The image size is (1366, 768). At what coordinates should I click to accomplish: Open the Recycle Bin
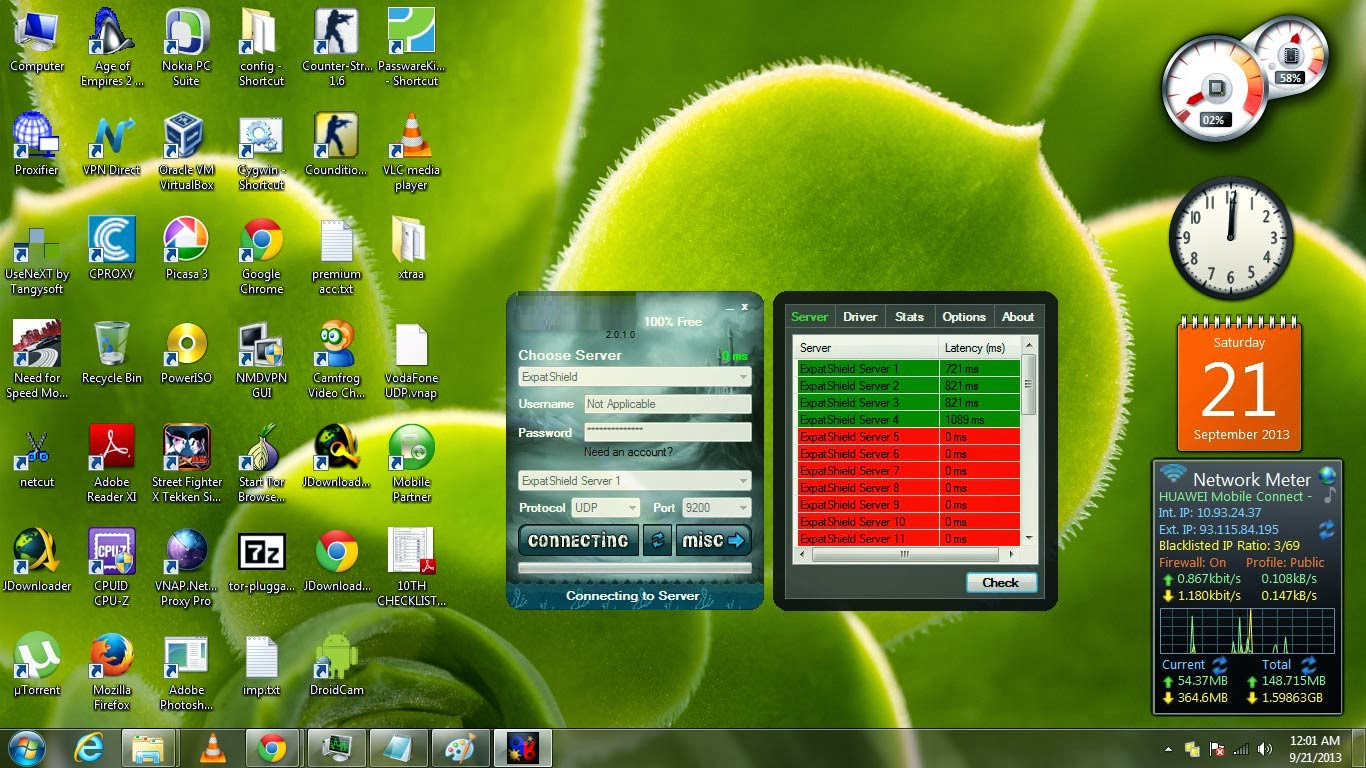pyautogui.click(x=112, y=352)
